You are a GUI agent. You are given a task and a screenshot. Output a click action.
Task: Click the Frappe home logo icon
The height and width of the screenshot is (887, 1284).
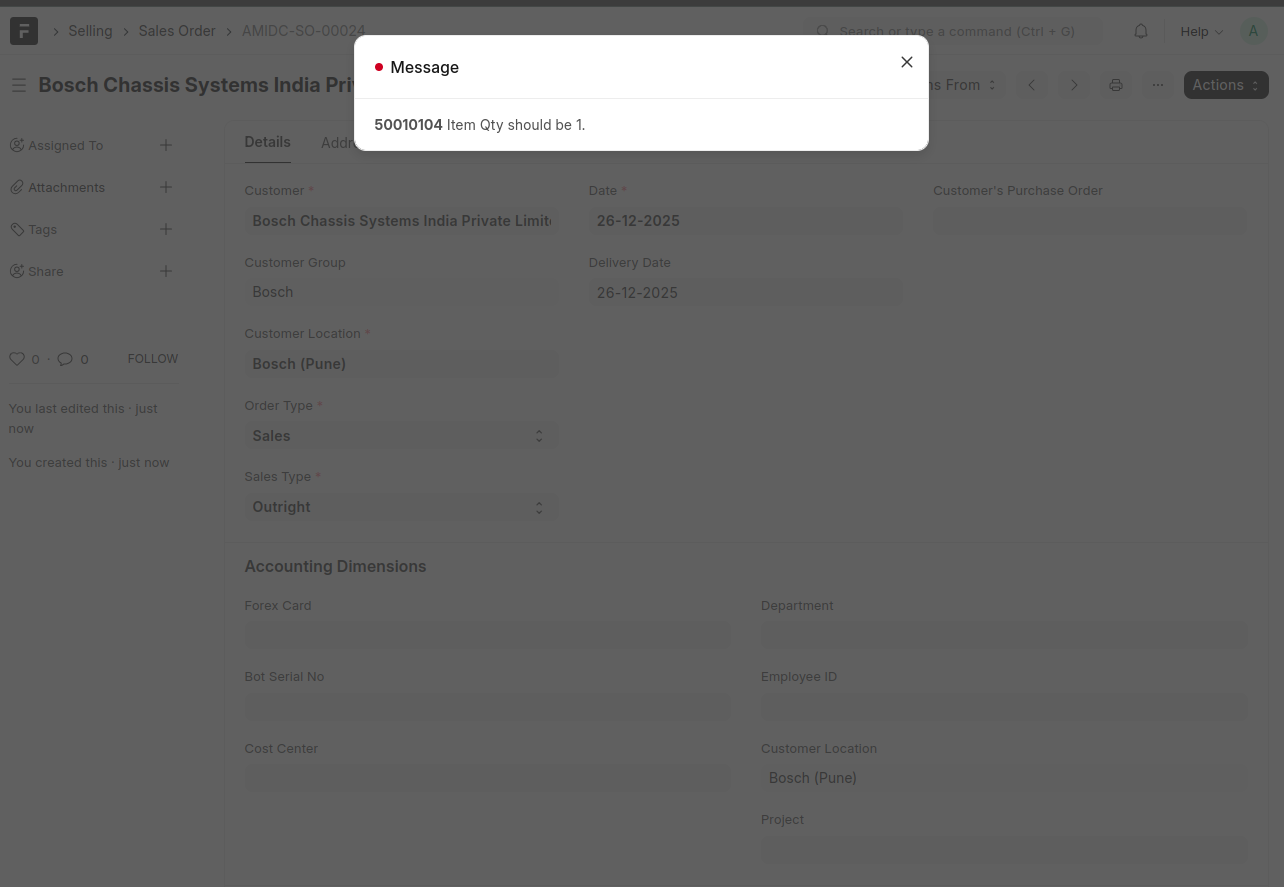[x=24, y=31]
